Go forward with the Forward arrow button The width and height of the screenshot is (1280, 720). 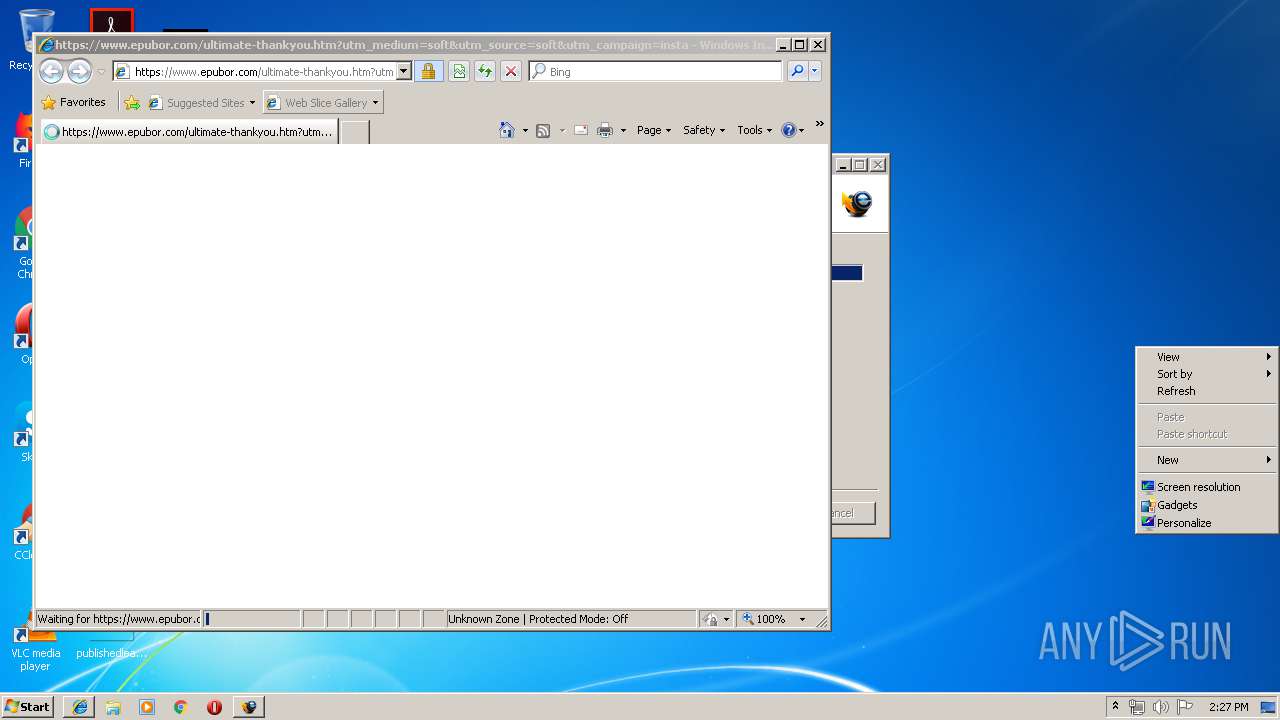[79, 71]
